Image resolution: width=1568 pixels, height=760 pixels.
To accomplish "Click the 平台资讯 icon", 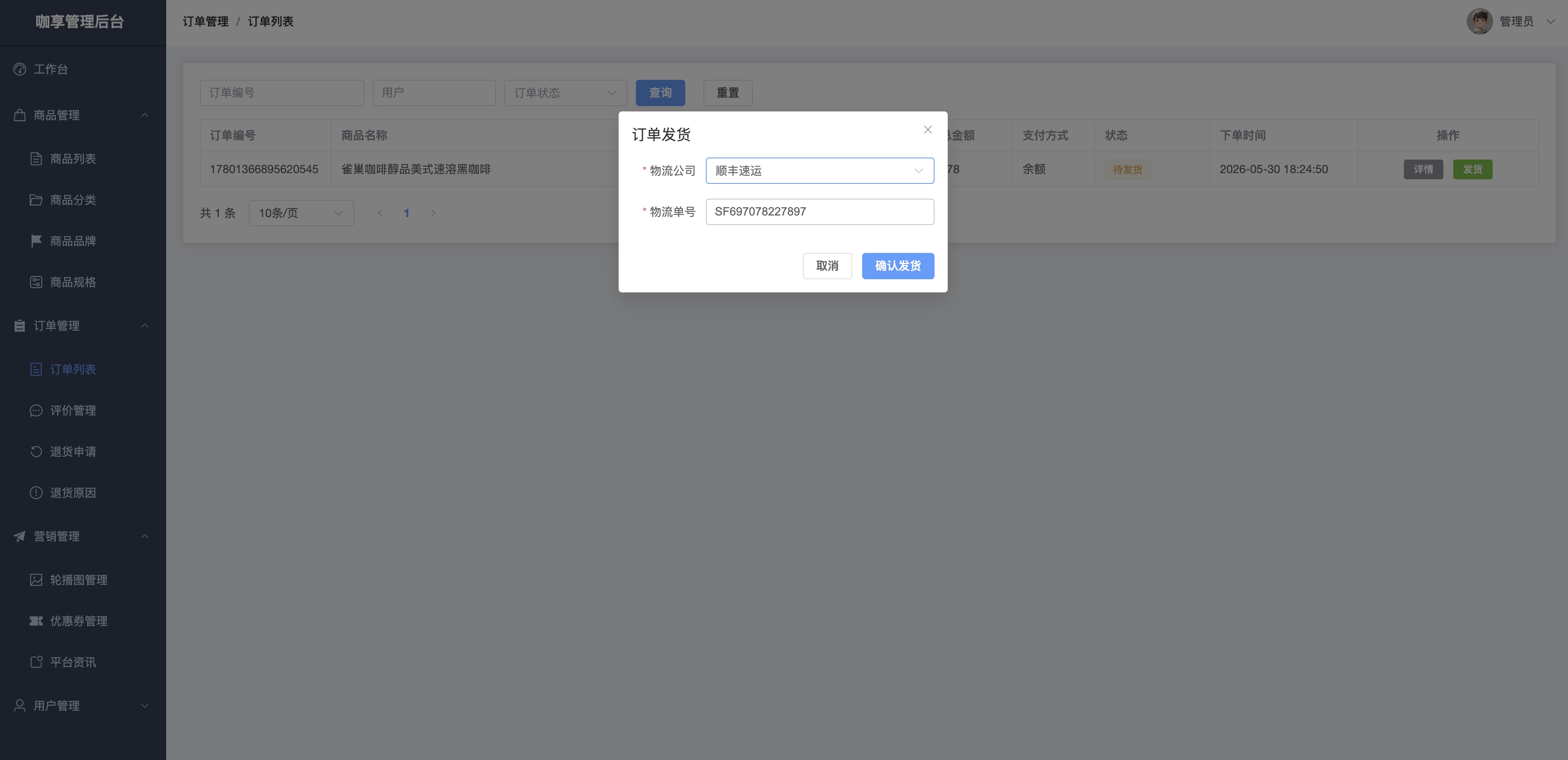I will [x=36, y=662].
